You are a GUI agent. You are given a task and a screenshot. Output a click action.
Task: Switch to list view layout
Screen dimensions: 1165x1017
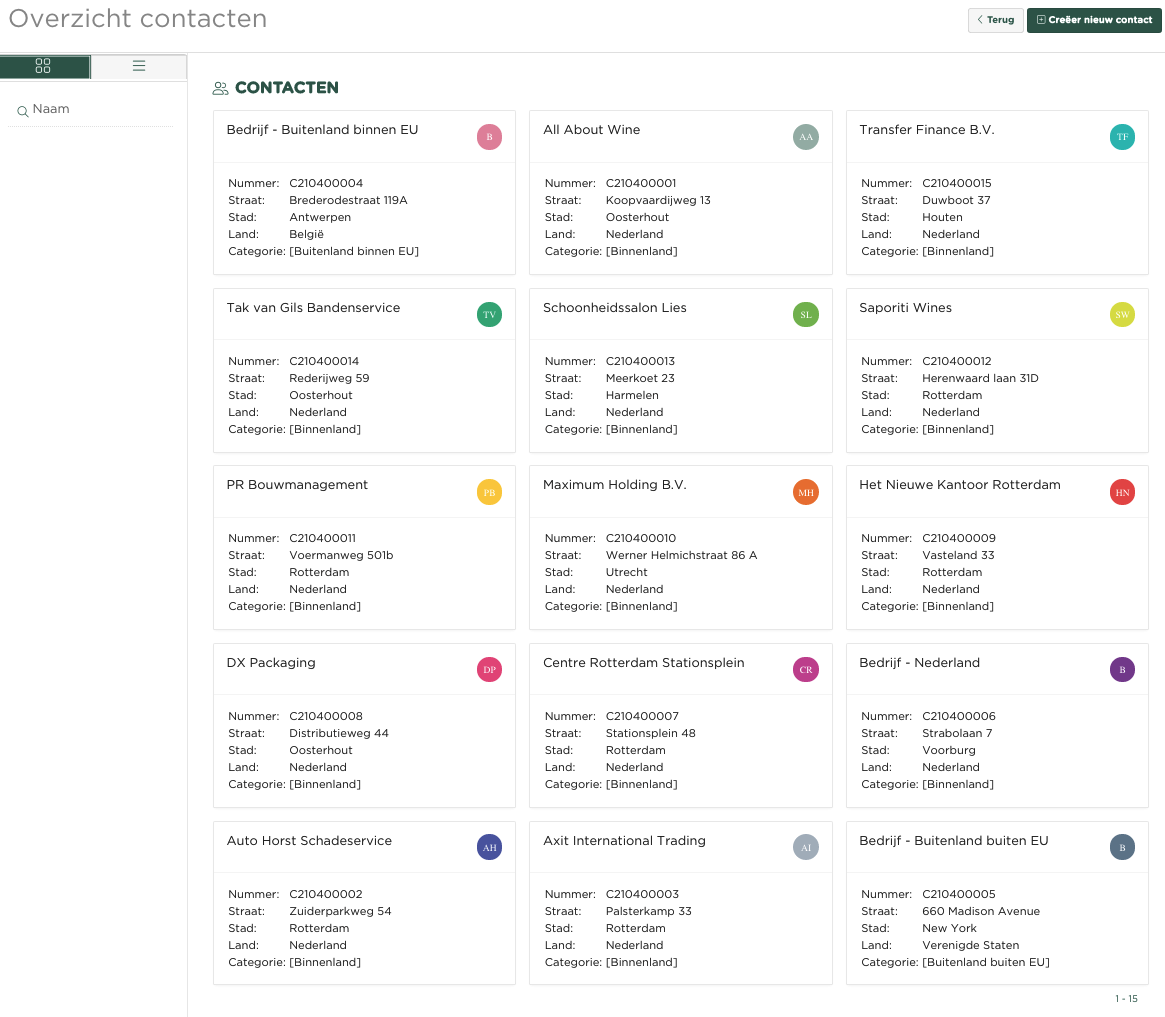(x=139, y=66)
